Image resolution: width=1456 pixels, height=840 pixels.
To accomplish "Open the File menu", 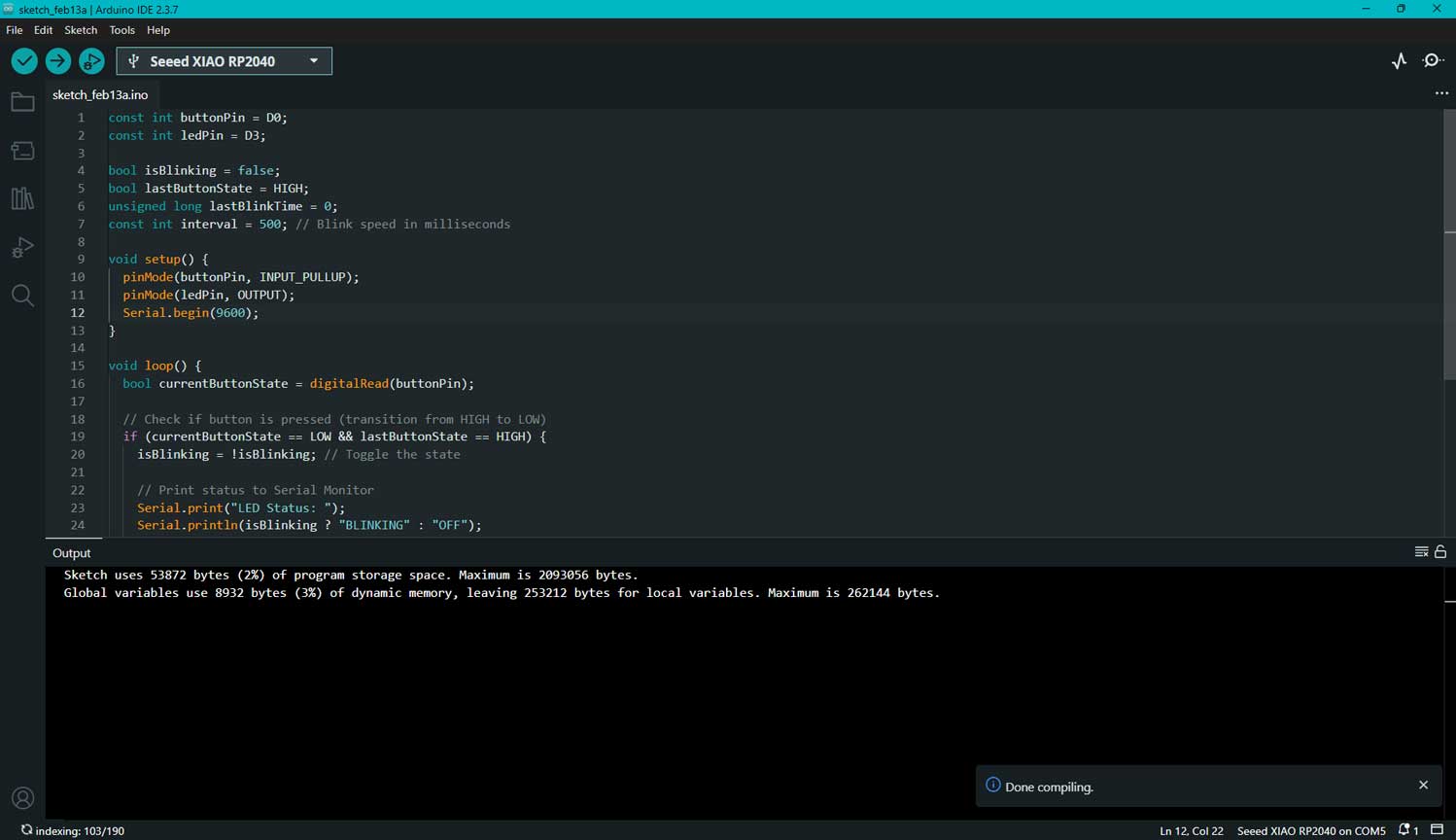I will click(15, 30).
